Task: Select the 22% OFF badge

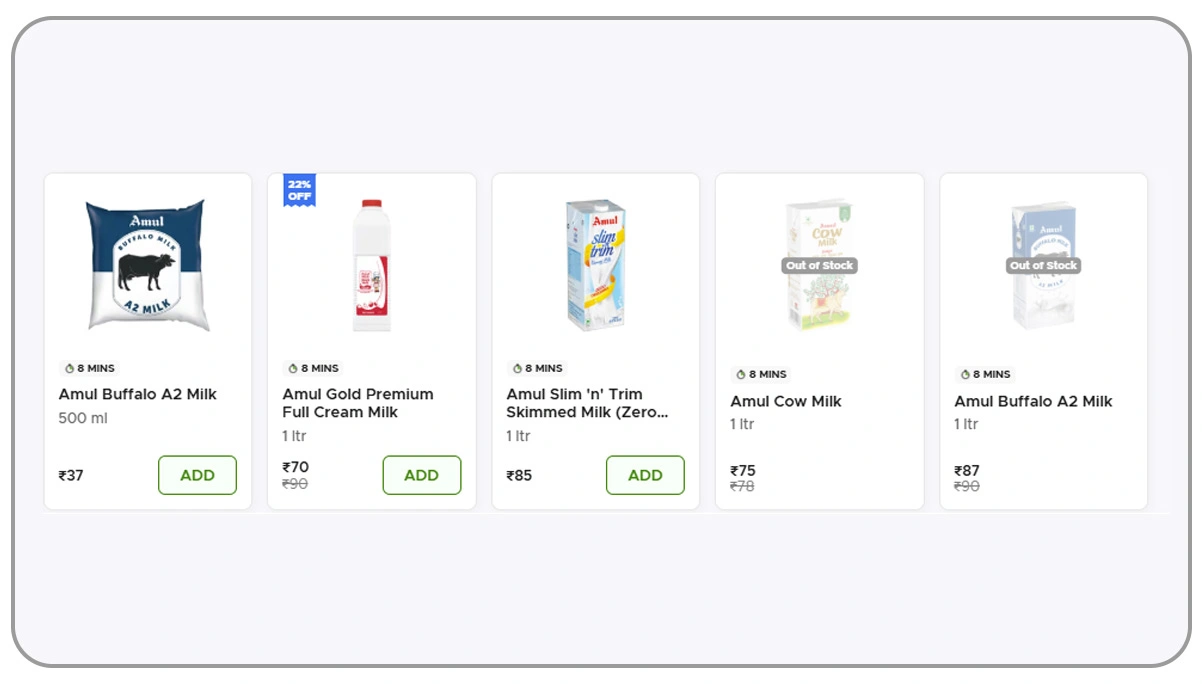Action: [299, 191]
